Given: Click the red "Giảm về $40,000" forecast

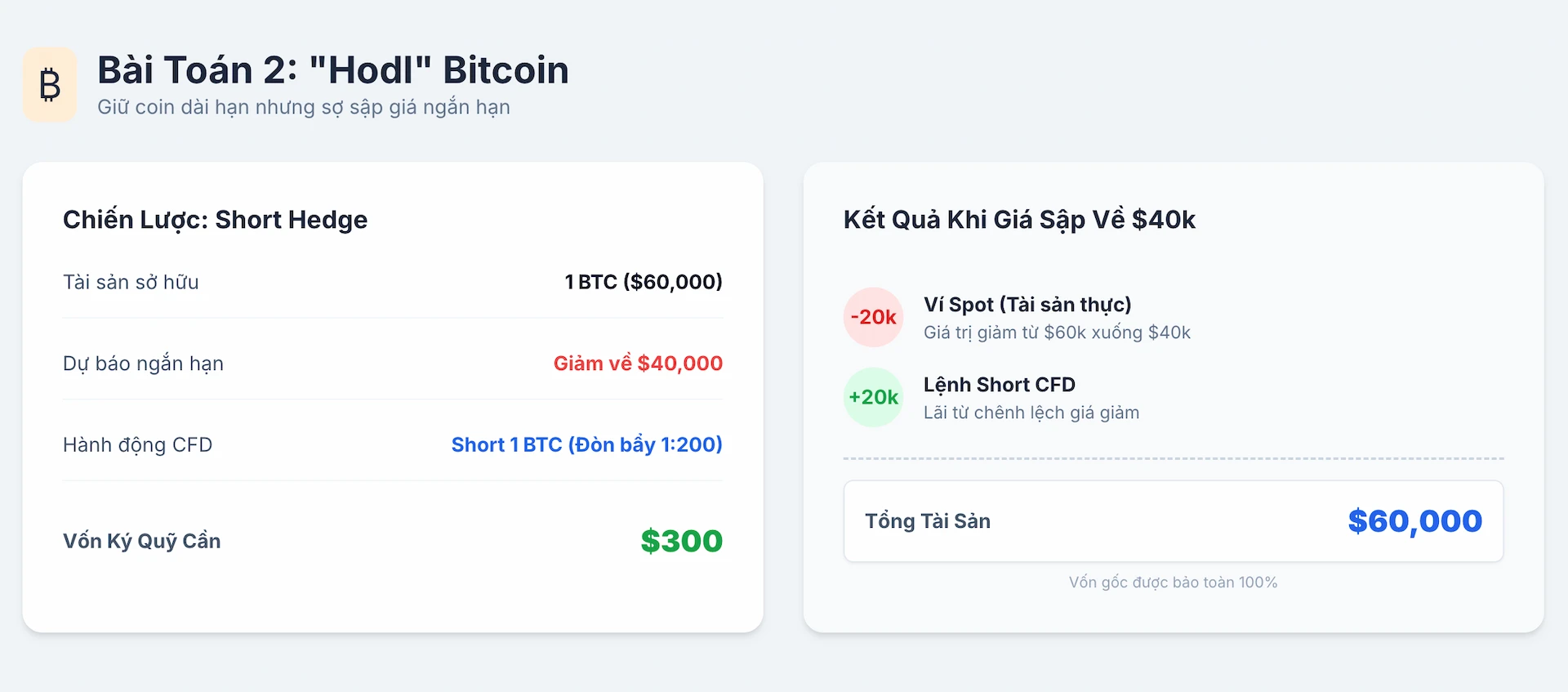Looking at the screenshot, I should tap(637, 364).
